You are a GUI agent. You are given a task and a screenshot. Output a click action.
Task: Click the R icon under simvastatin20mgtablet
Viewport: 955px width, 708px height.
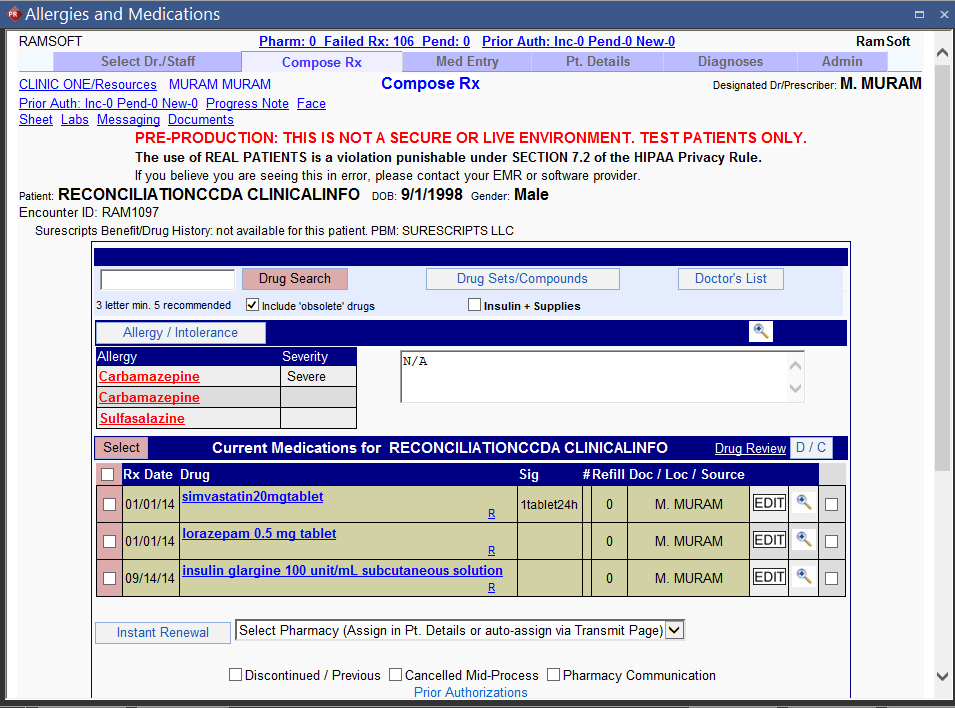pyautogui.click(x=491, y=513)
